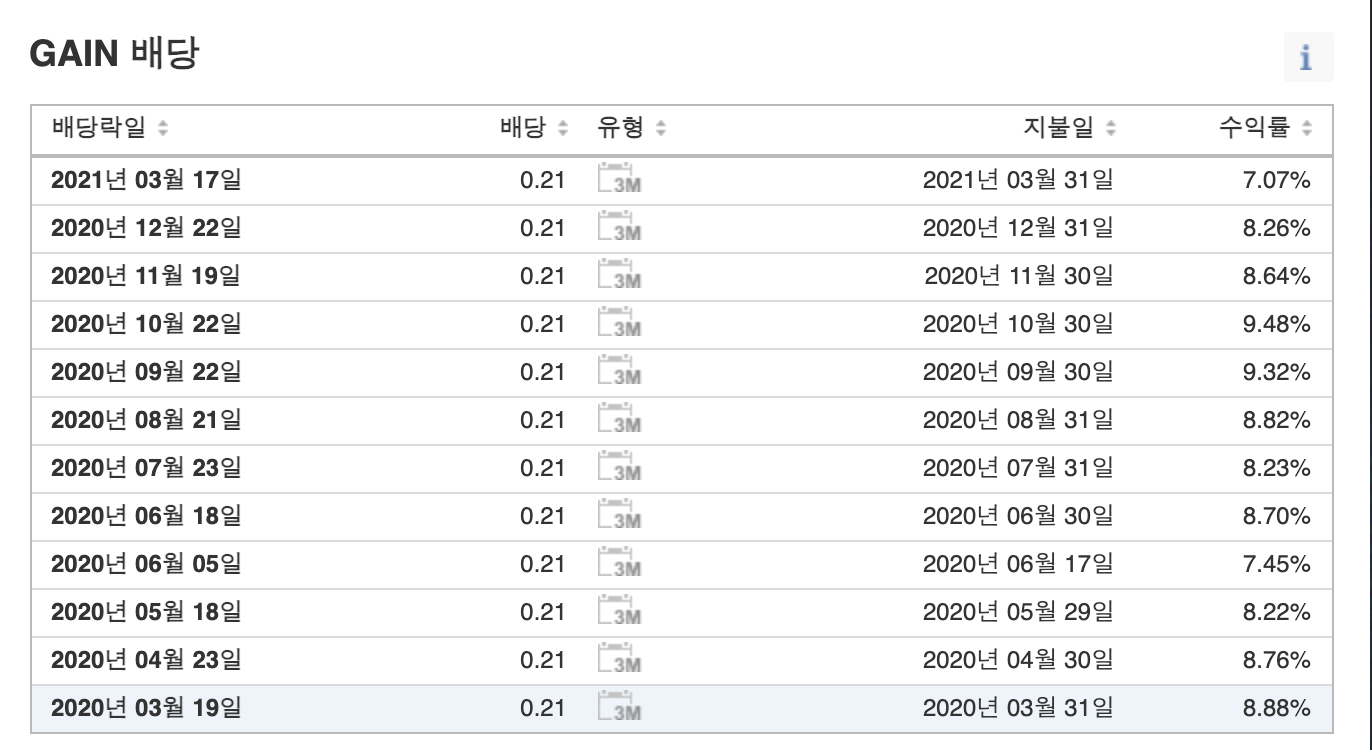Sort by 지불일 column header
The width and height of the screenshot is (1372, 750).
[1070, 128]
